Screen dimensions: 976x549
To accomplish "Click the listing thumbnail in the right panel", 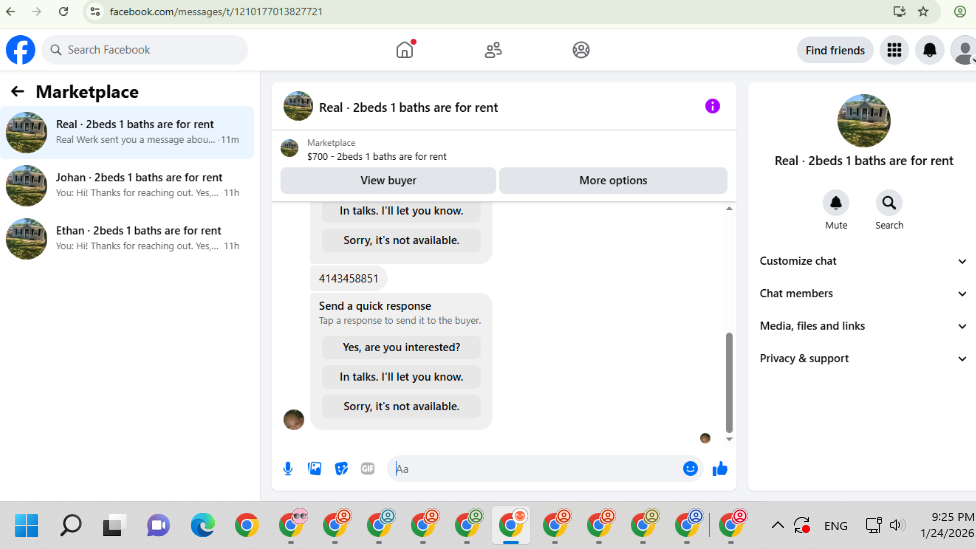I will (x=863, y=121).
